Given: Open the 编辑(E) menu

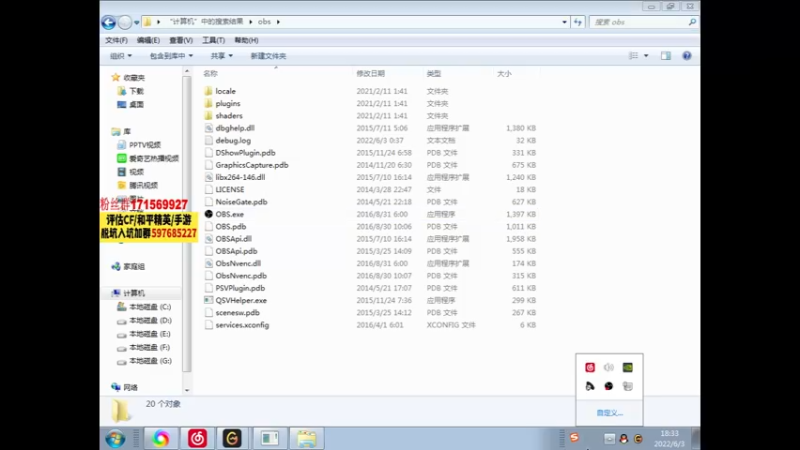Looking at the screenshot, I should (148, 40).
